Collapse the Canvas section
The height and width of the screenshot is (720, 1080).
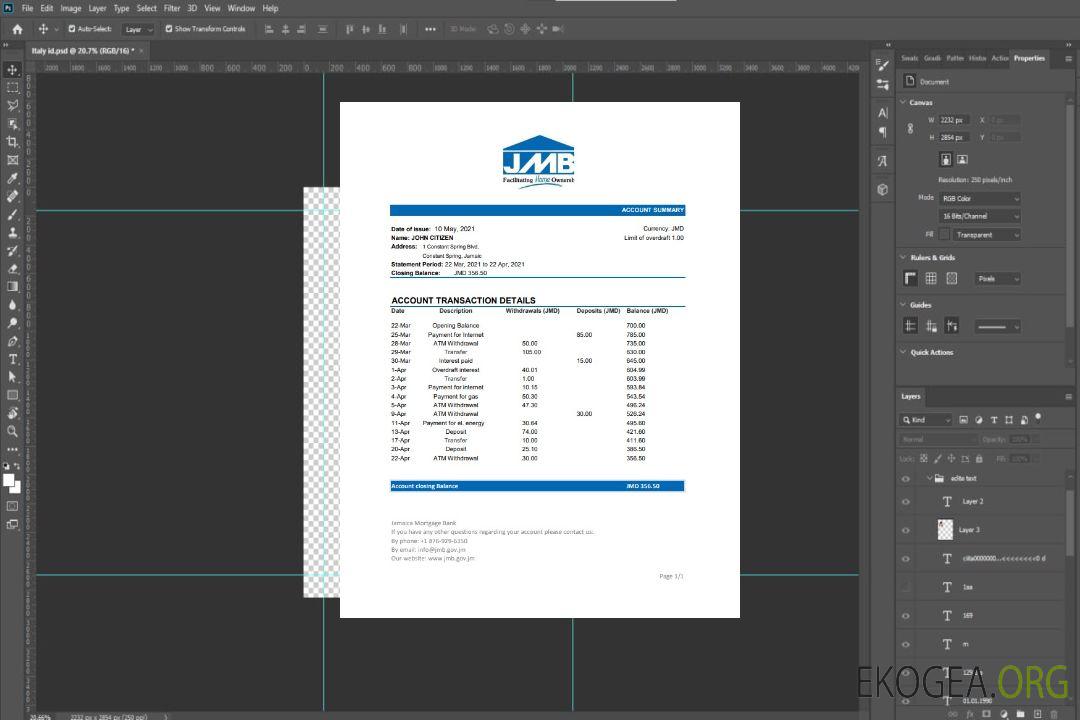pyautogui.click(x=903, y=102)
